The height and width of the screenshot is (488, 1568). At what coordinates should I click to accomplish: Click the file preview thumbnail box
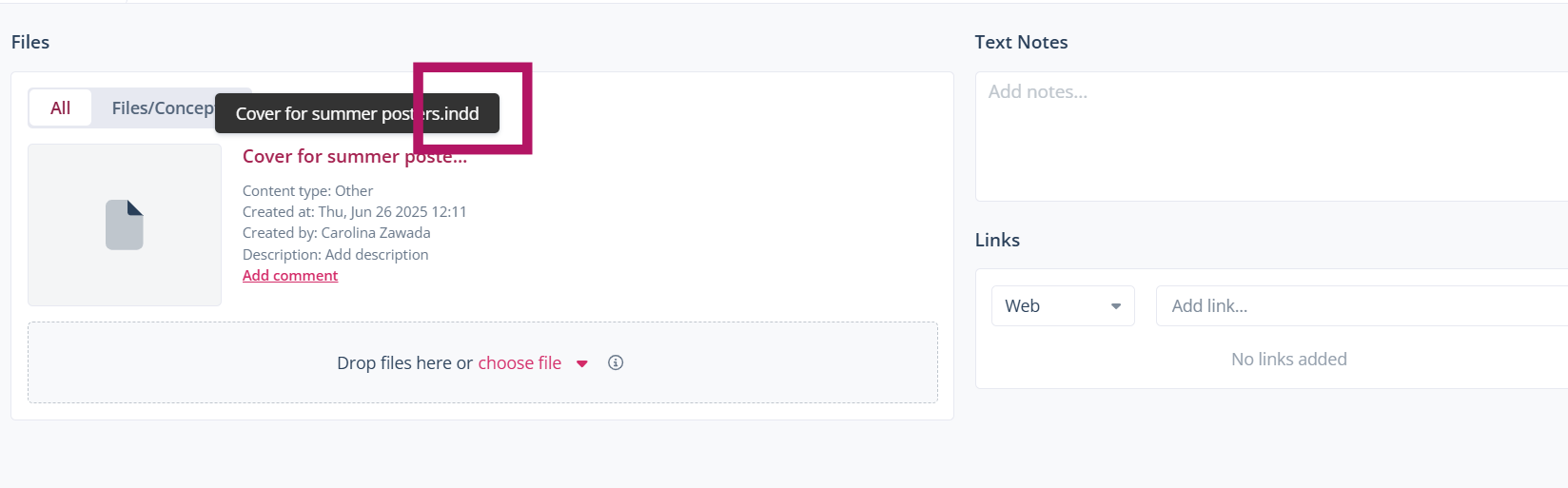(125, 224)
